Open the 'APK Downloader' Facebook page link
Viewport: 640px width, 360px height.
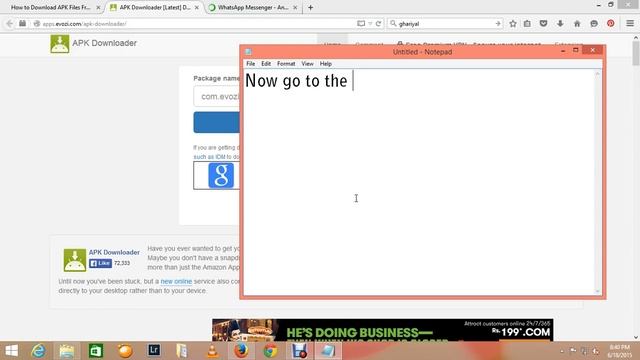pyautogui.click(x=114, y=252)
